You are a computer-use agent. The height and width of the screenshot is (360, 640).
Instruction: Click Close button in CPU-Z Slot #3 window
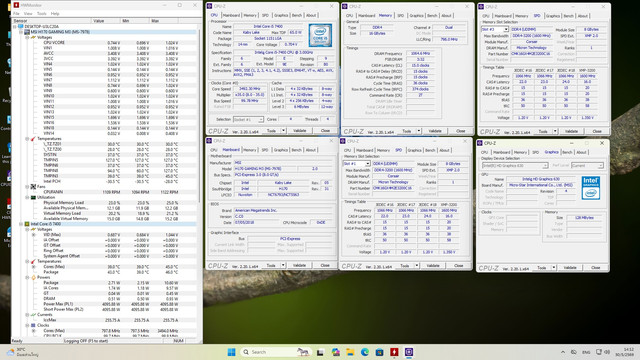(597, 131)
